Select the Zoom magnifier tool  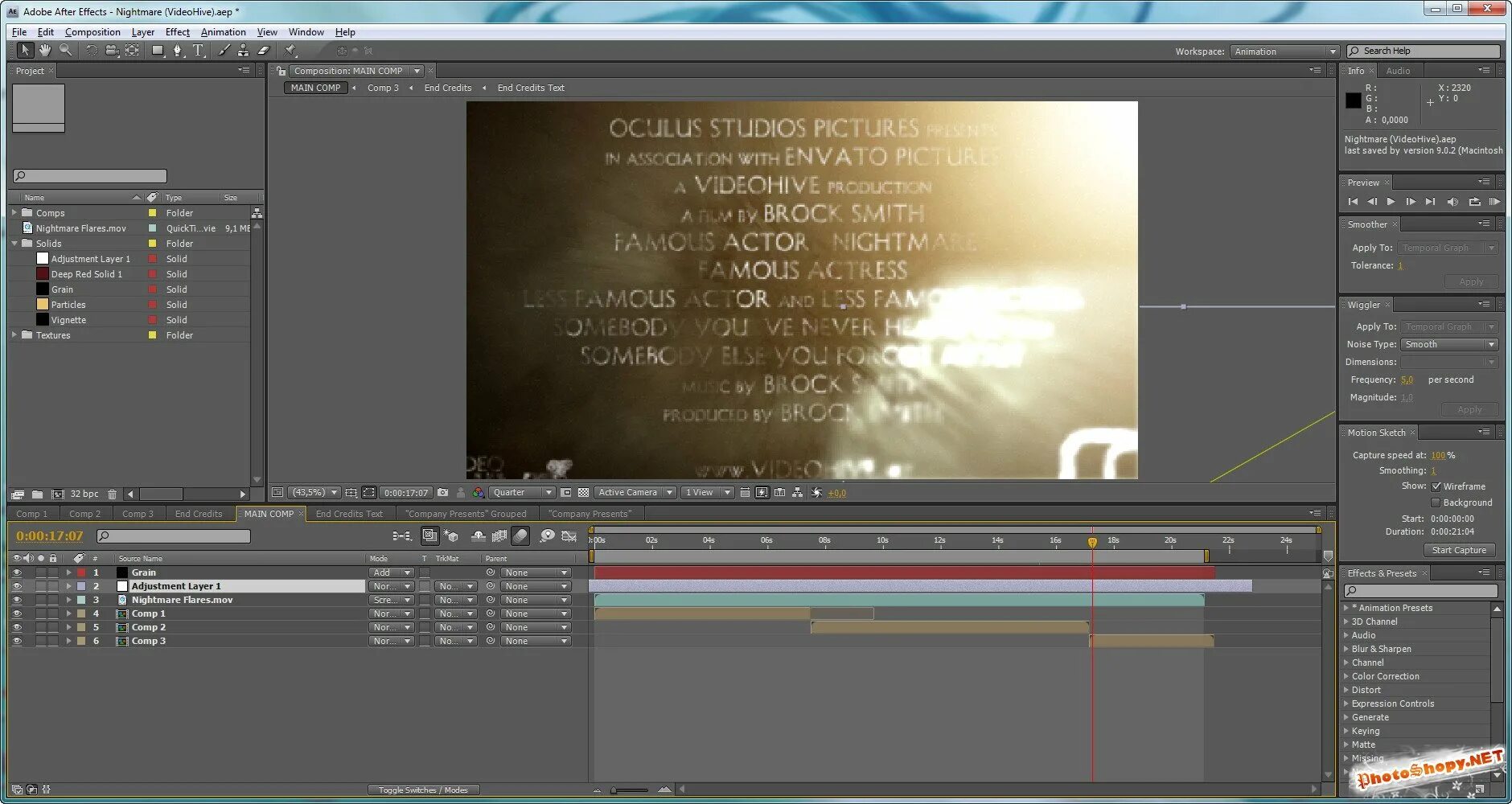click(66, 51)
